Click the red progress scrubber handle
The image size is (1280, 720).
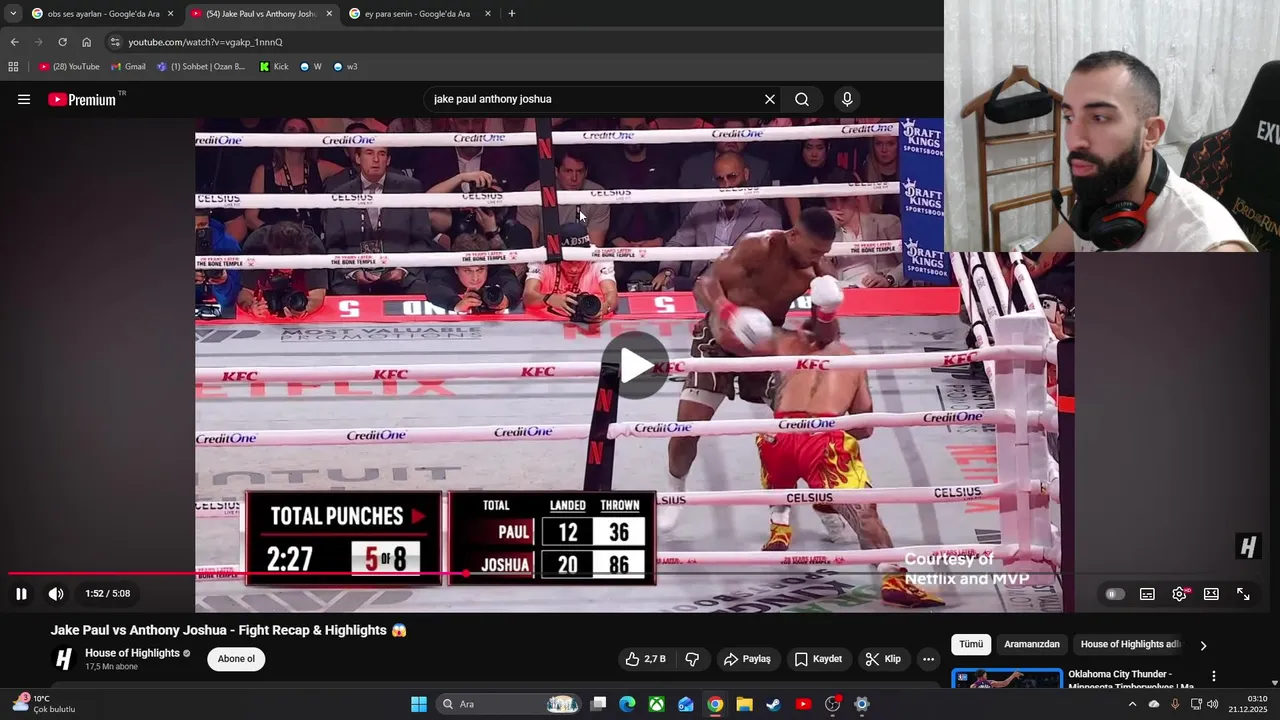tap(467, 573)
